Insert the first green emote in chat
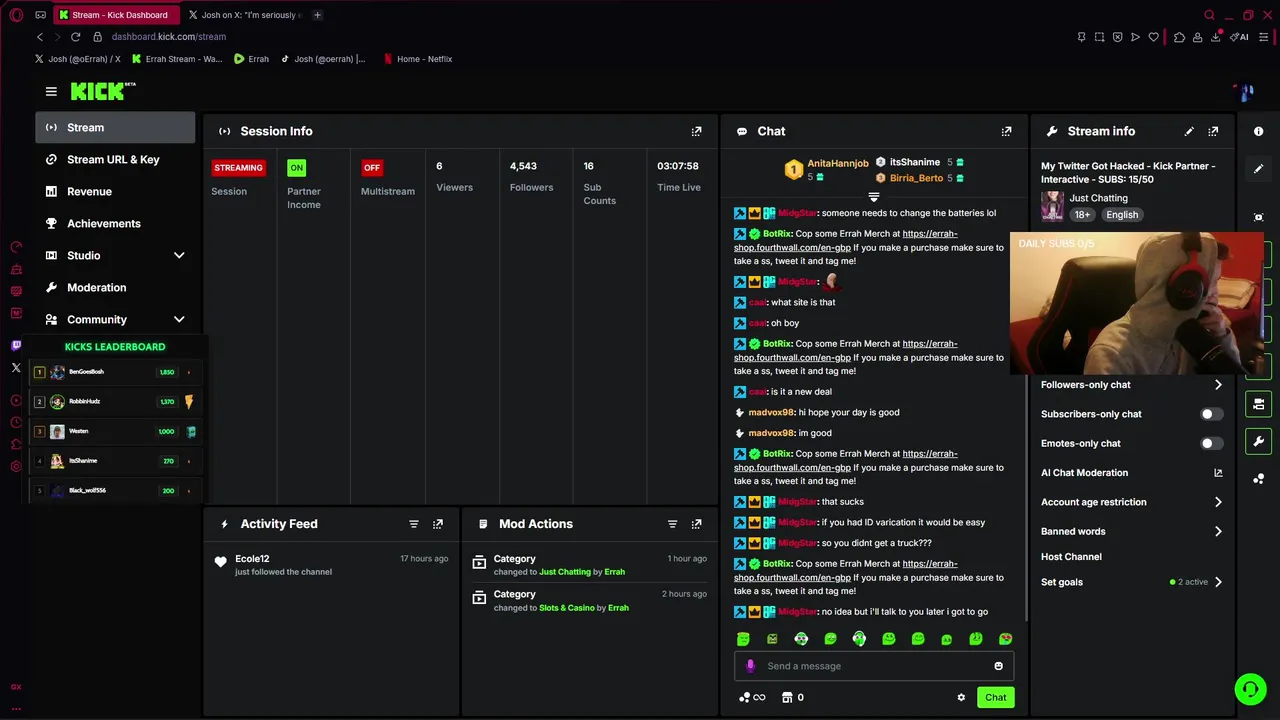Image resolution: width=1280 pixels, height=720 pixels. point(743,639)
